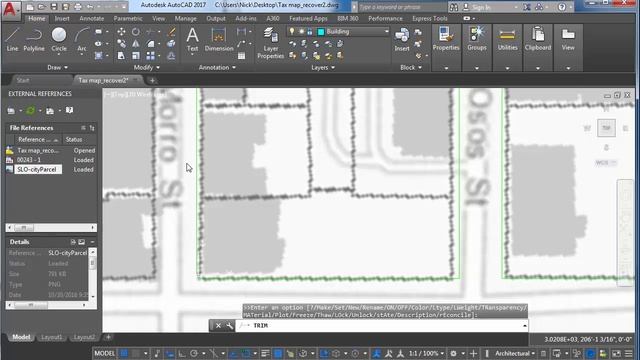Image resolution: width=640 pixels, height=360 pixels.
Task: Click the Plot printer icon in quick access toolbar
Action: click(x=78, y=7)
